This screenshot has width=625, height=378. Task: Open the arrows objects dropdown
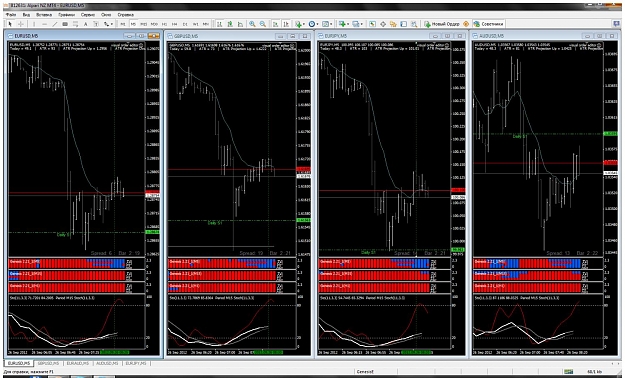108,24
